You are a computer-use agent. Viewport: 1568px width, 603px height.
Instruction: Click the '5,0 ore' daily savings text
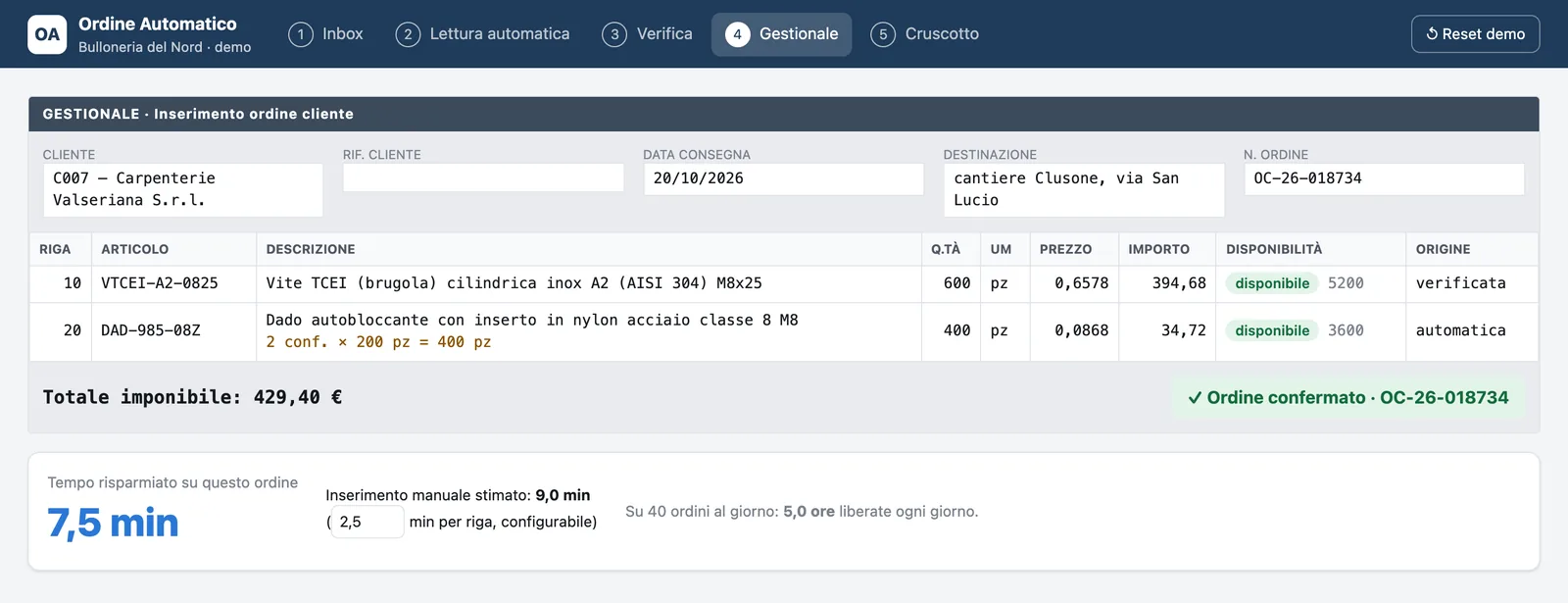tap(808, 512)
